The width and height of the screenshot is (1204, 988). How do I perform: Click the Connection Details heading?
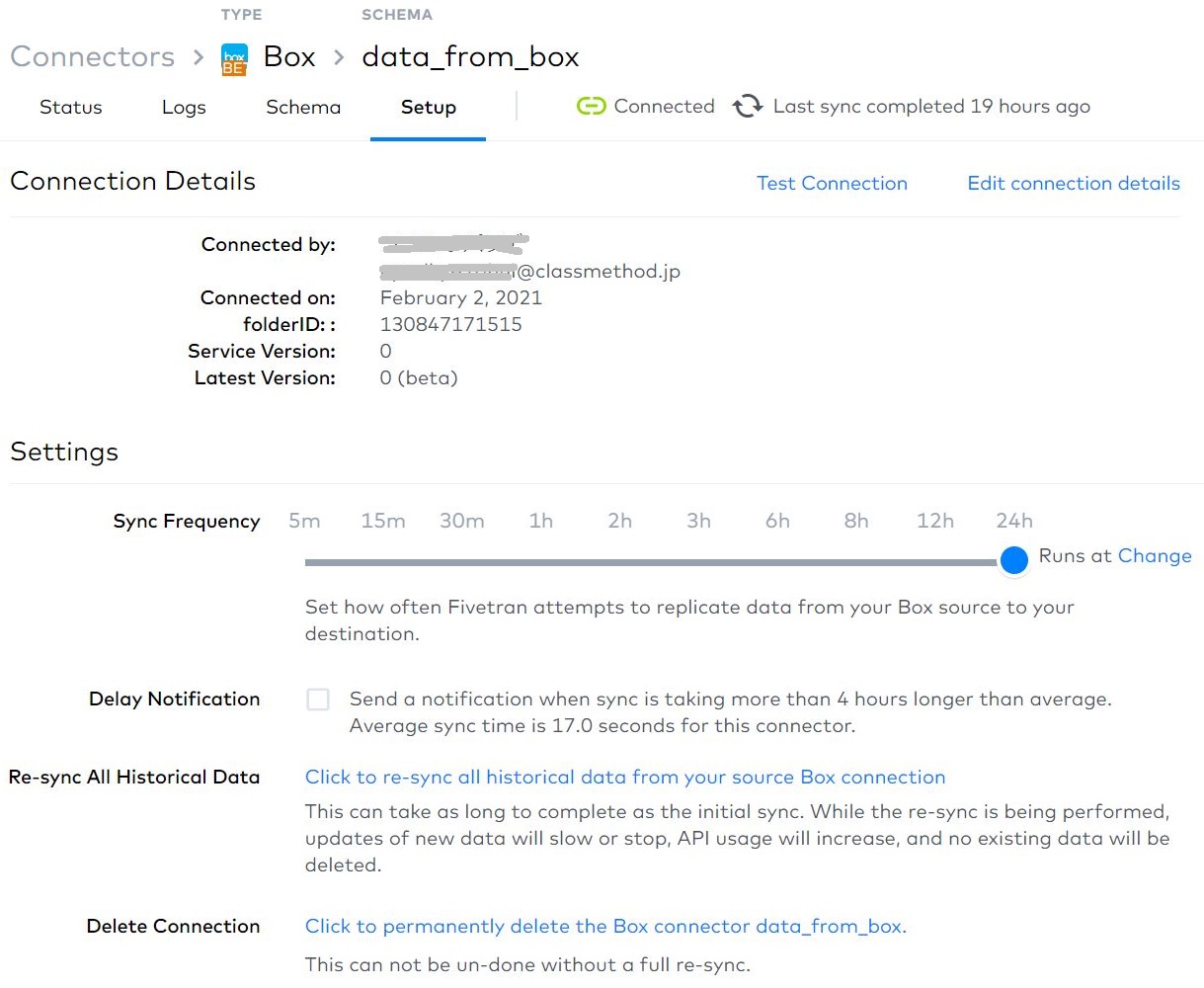(133, 182)
